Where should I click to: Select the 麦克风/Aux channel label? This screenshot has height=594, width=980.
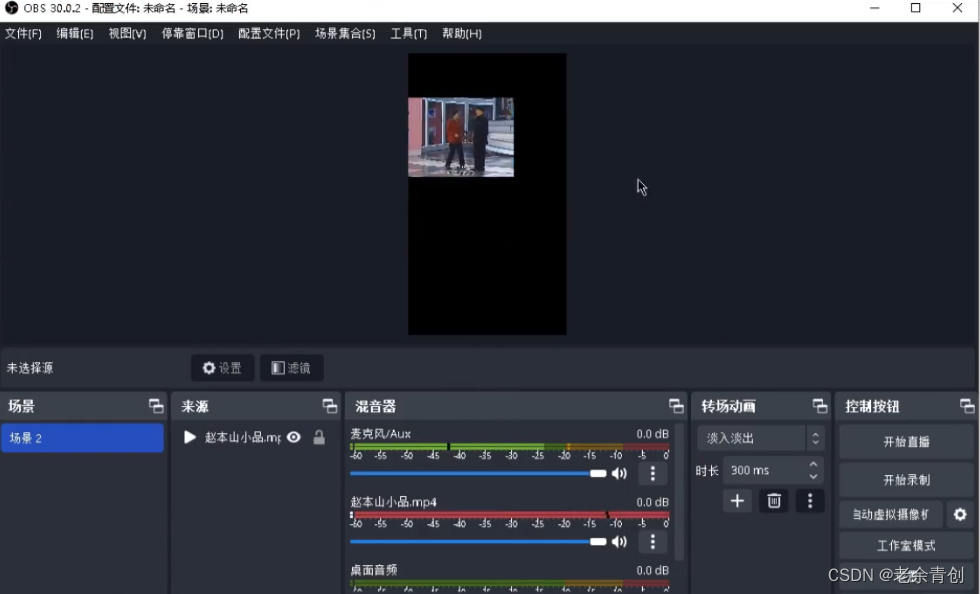381,433
